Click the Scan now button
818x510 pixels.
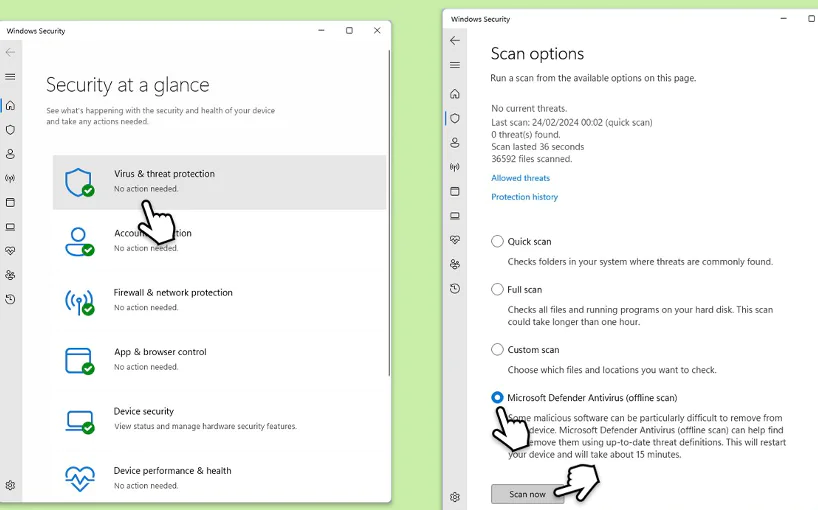[527, 494]
